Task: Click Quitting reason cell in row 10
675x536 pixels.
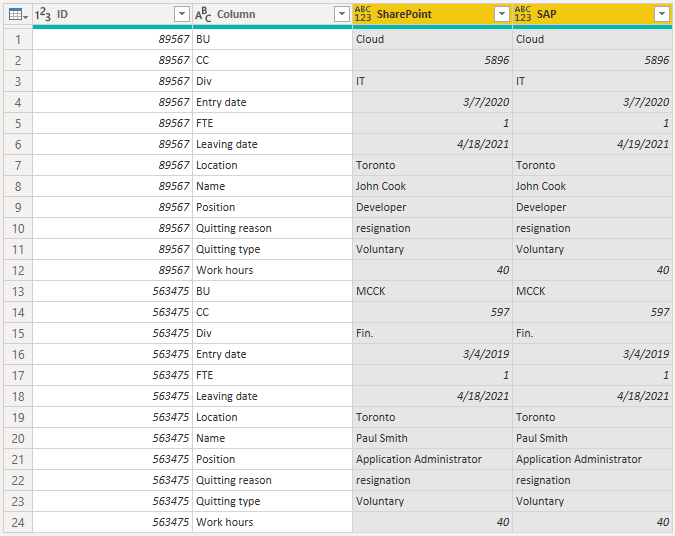Action: click(x=272, y=228)
